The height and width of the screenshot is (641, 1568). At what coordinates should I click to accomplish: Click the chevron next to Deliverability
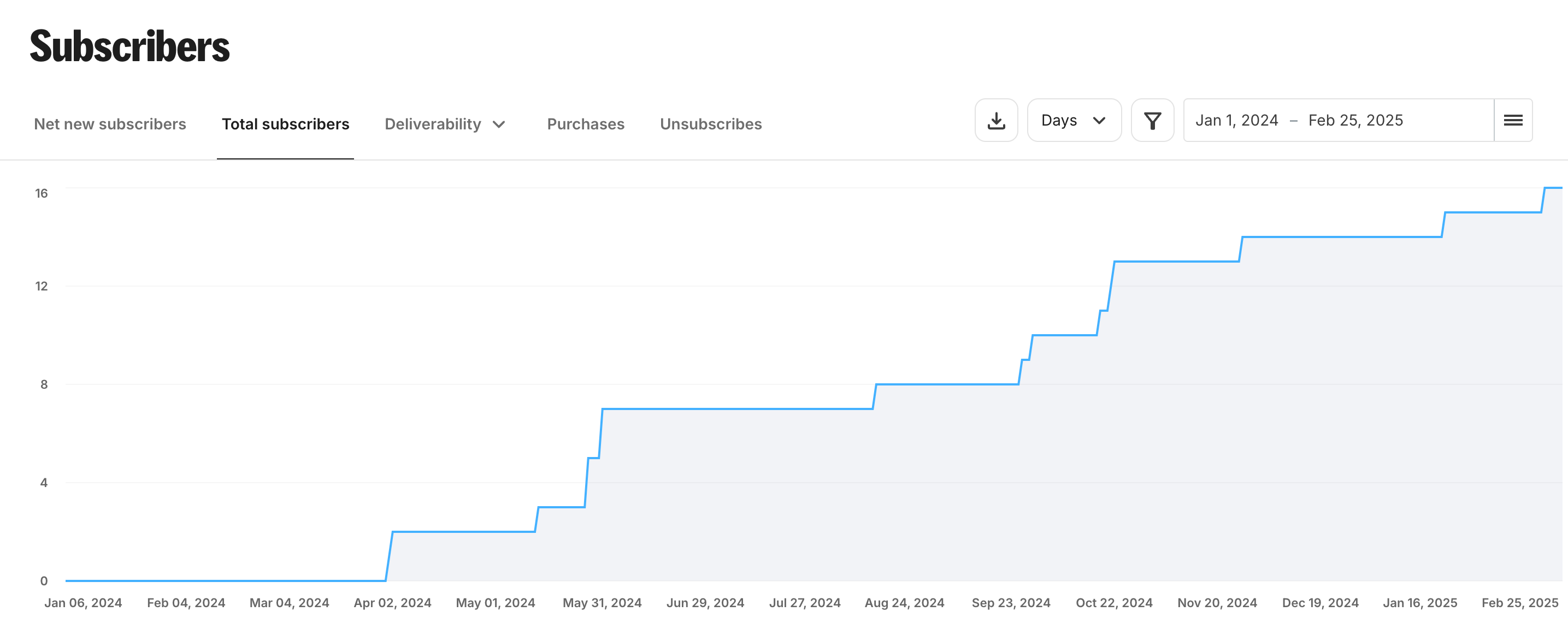click(x=499, y=124)
